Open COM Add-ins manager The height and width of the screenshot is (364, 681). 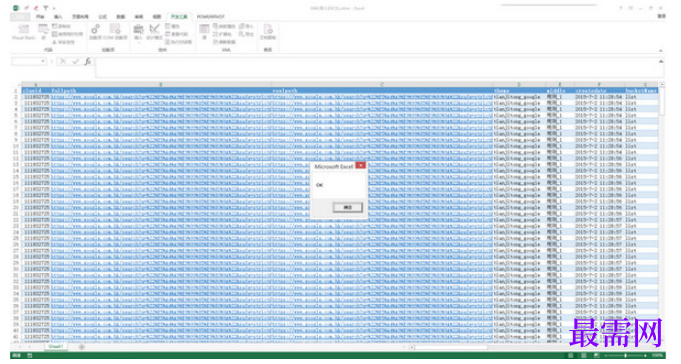click(115, 32)
